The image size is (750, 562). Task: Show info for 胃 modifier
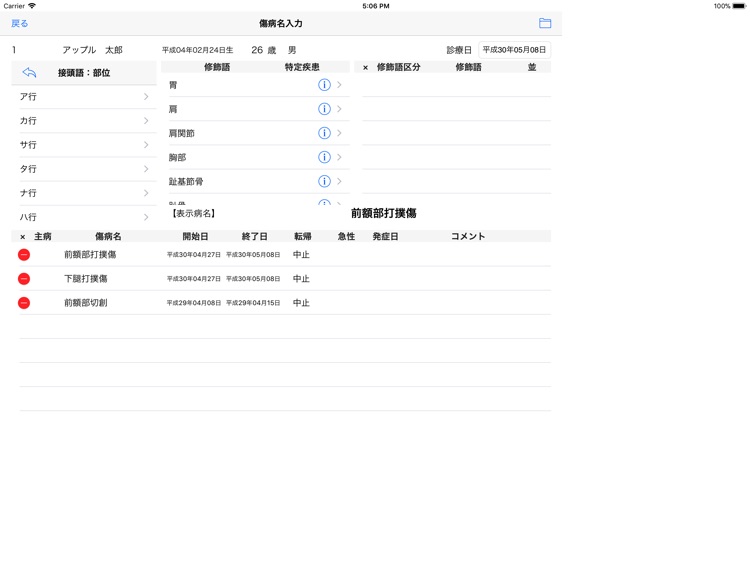pos(324,85)
